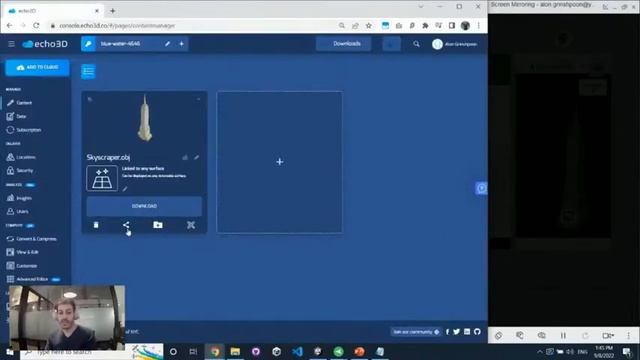The width and height of the screenshot is (640, 360).
Task: Edit the blue-water-4646 project name
Action: coord(167,44)
